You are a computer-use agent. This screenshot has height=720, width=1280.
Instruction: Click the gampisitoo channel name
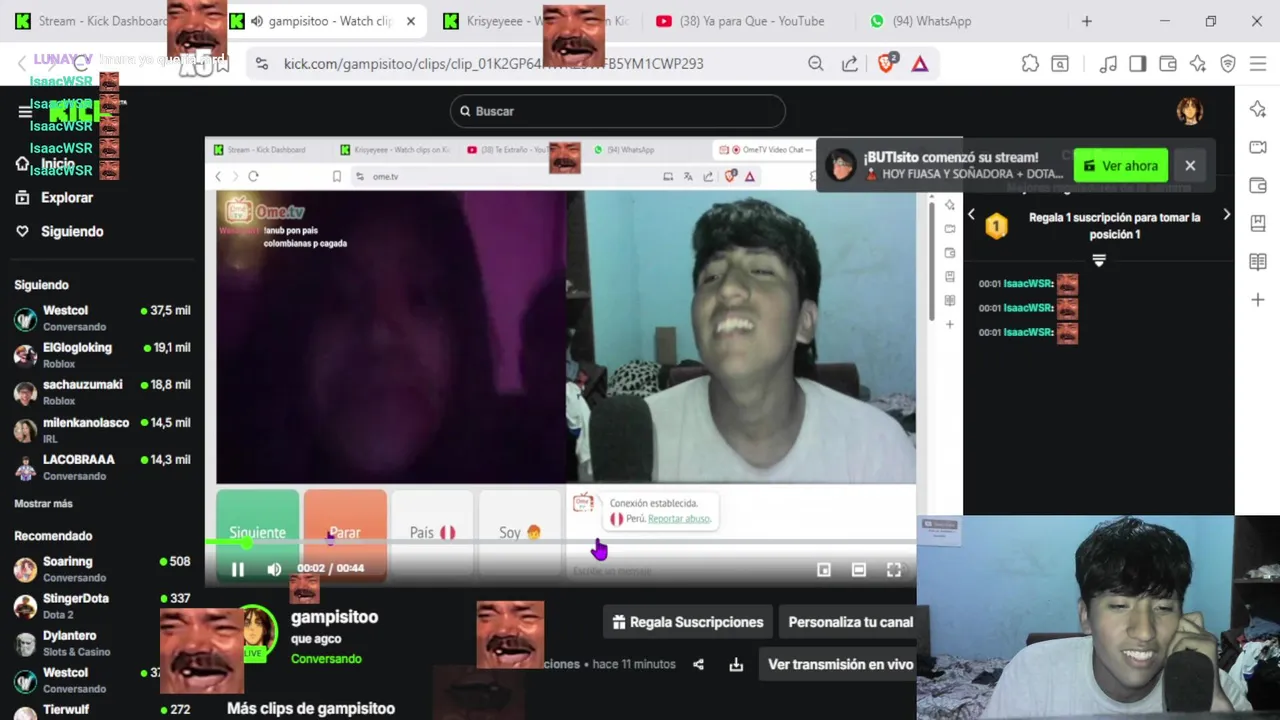click(334, 617)
